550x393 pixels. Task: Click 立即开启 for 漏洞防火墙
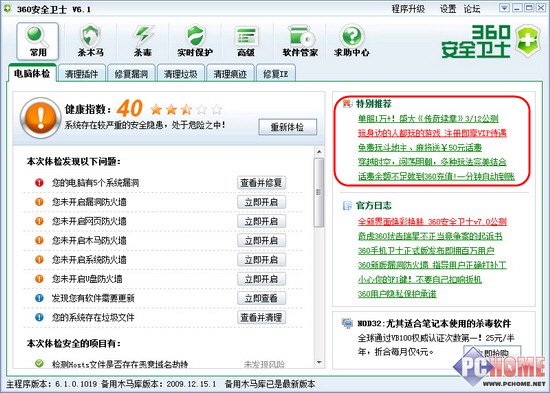(261, 202)
